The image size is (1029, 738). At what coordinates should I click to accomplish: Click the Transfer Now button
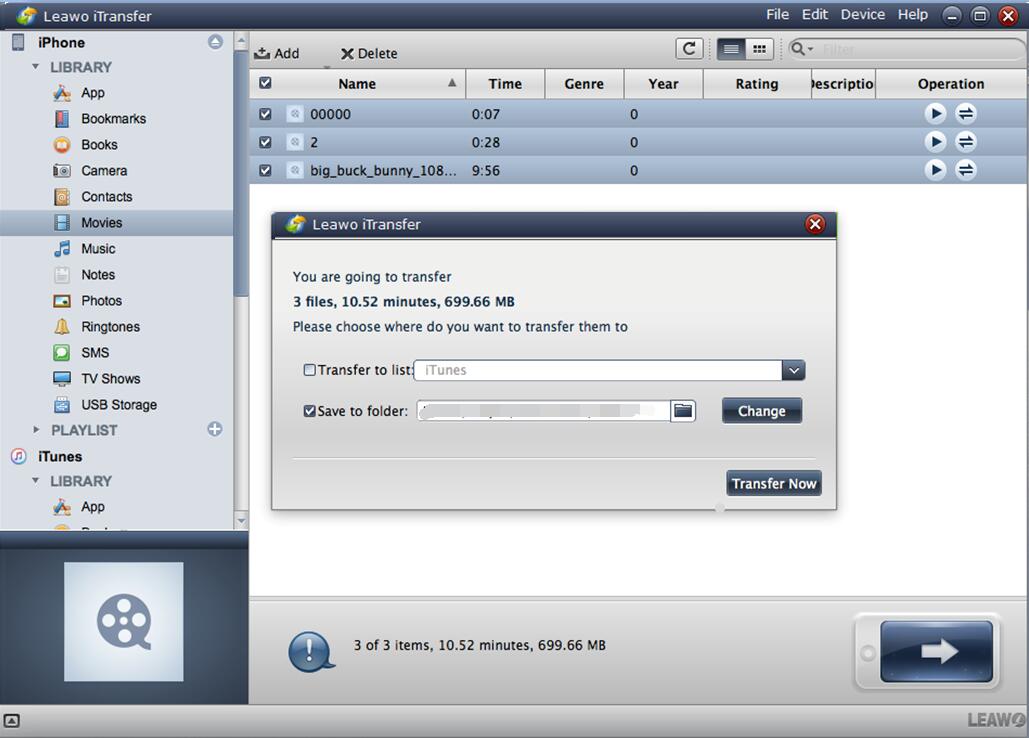coord(774,483)
